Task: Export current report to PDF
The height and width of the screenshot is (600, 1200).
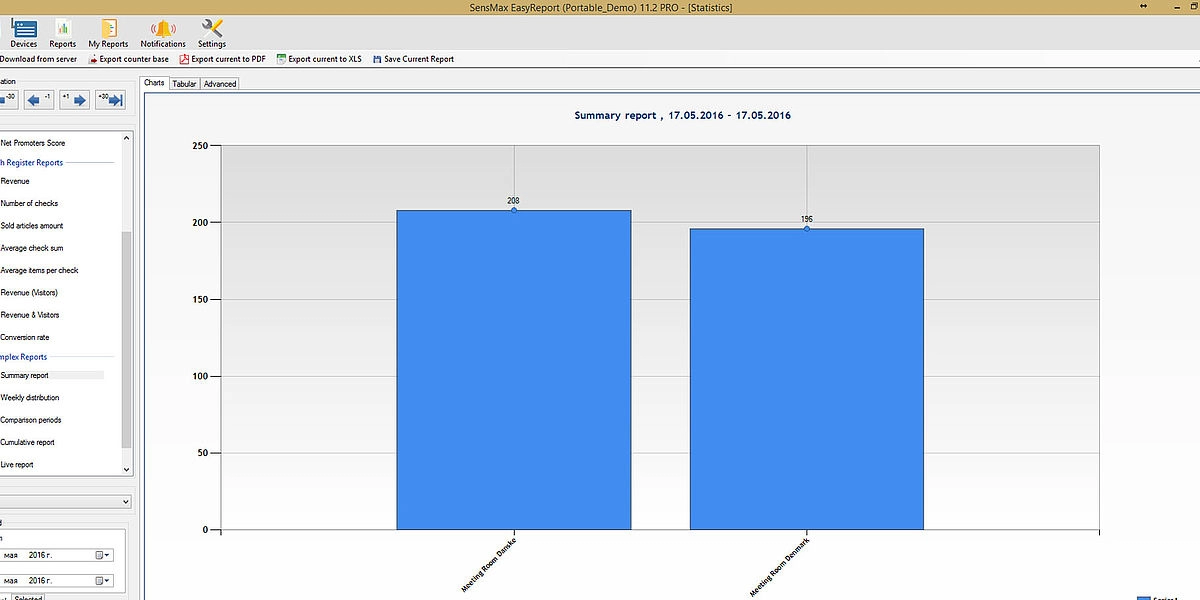Action: click(222, 59)
